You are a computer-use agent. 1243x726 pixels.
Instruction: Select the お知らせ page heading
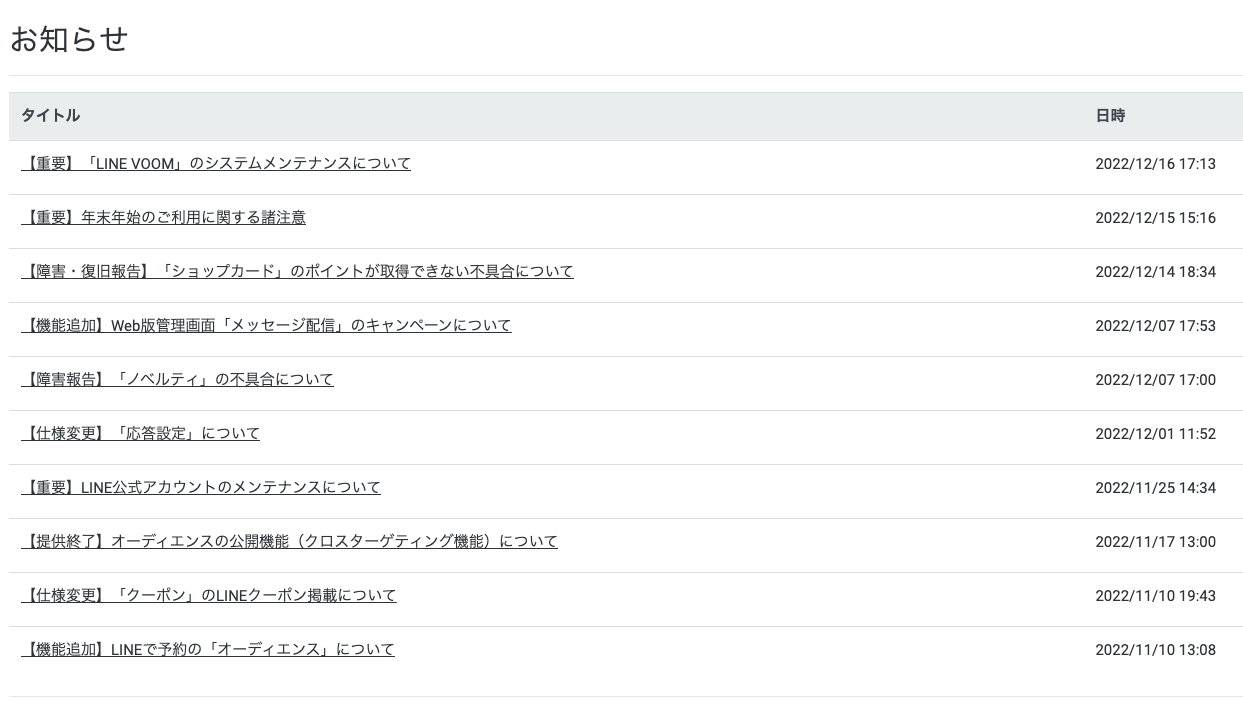68,39
